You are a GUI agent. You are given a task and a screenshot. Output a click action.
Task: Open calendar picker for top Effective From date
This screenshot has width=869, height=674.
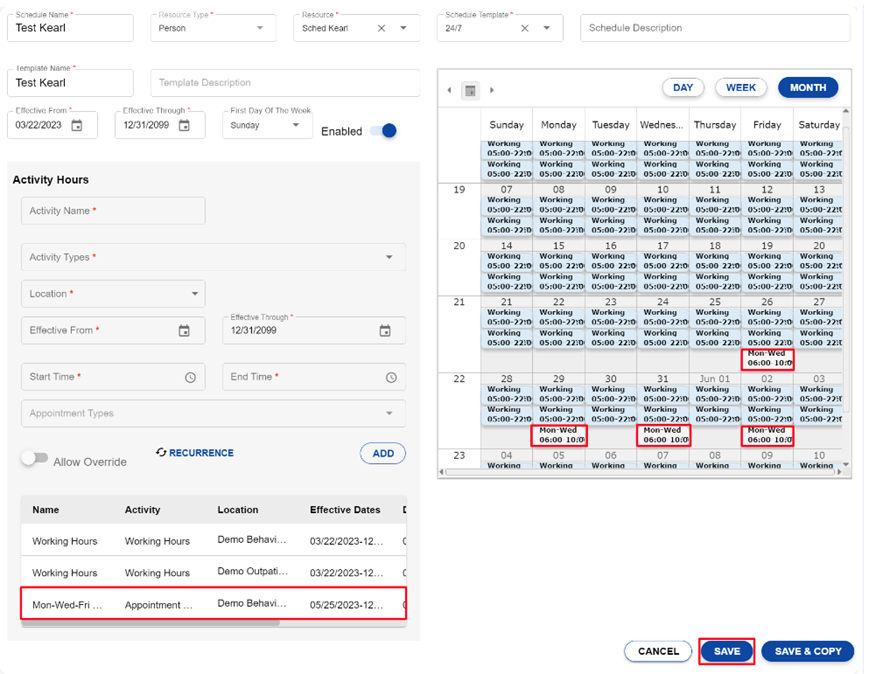(x=77, y=126)
